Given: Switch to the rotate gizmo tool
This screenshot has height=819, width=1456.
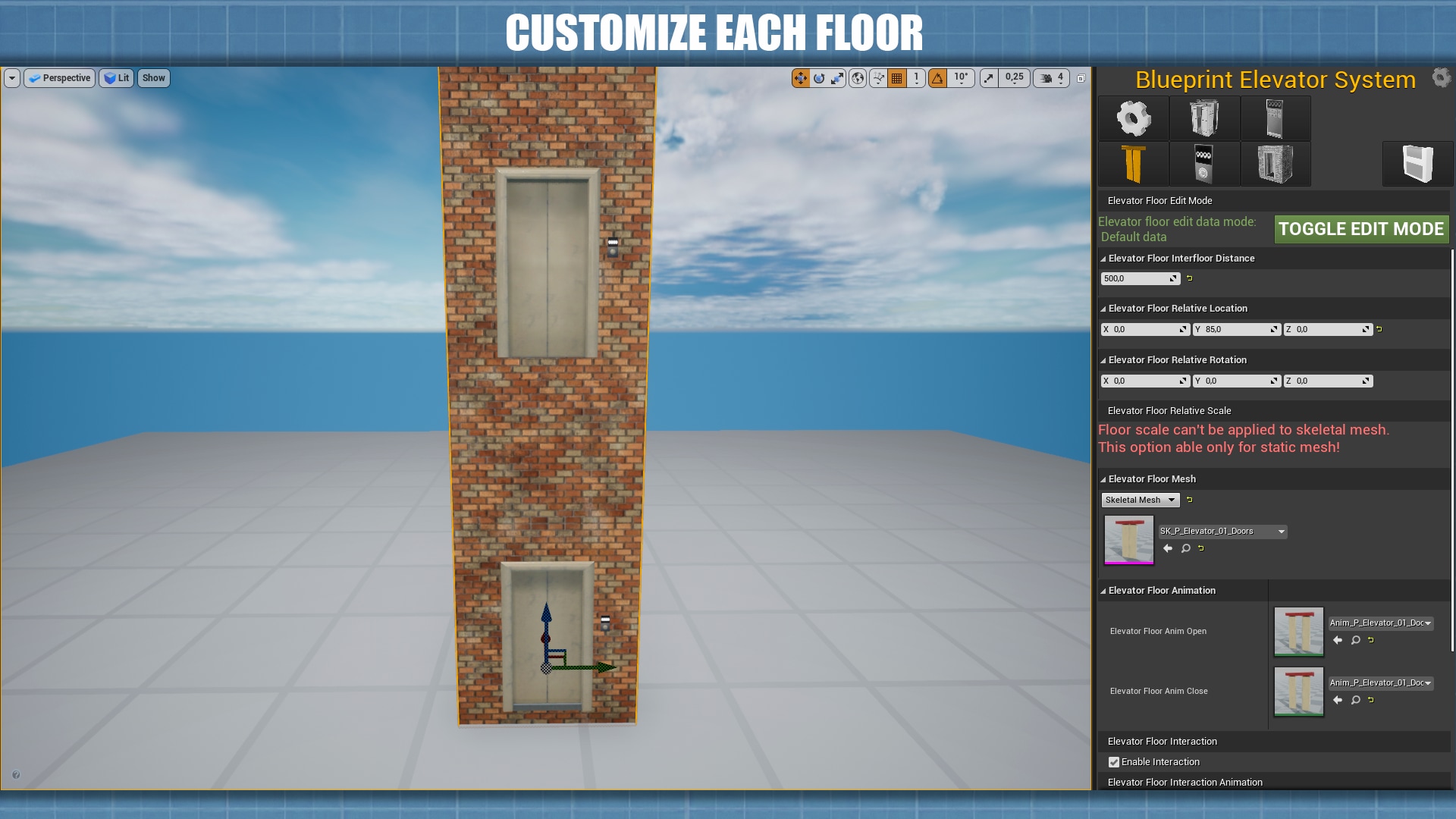Looking at the screenshot, I should [x=819, y=78].
